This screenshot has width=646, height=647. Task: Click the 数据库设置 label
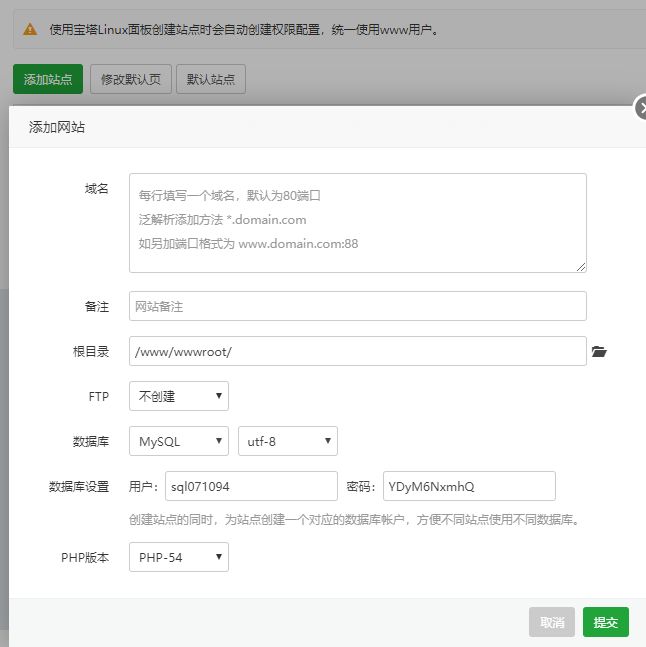coord(79,486)
